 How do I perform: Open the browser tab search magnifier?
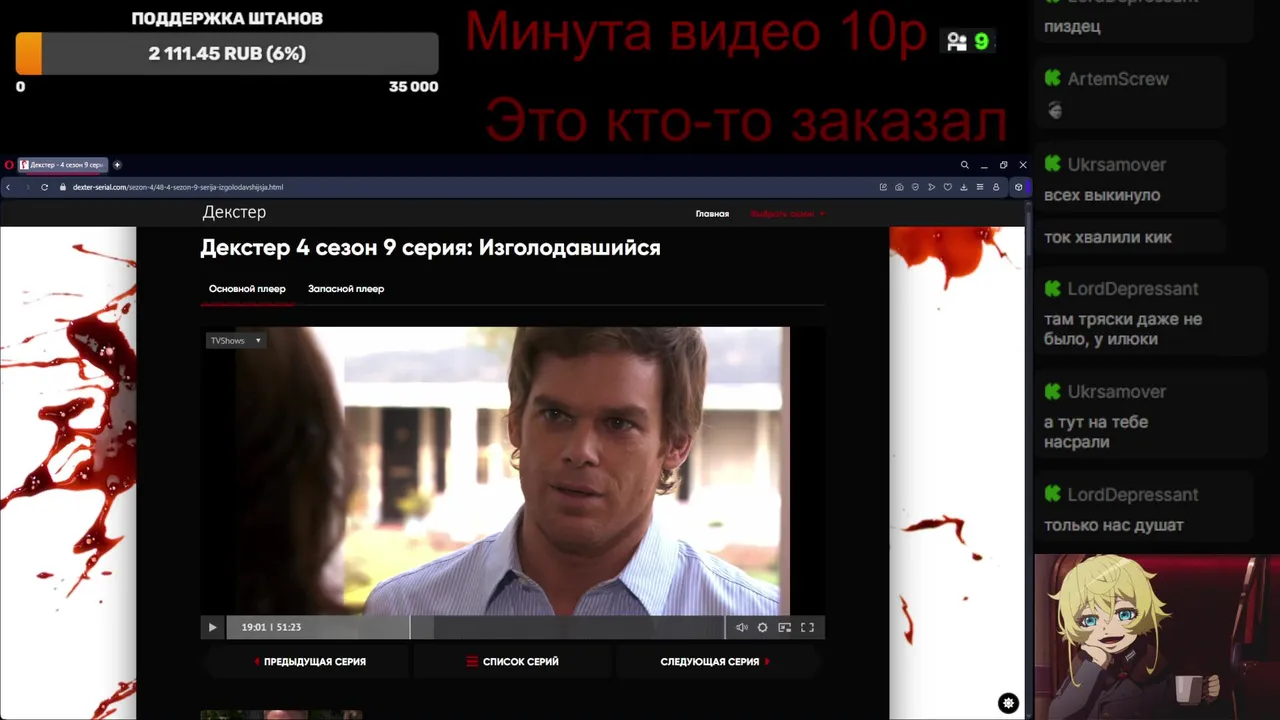pos(964,165)
